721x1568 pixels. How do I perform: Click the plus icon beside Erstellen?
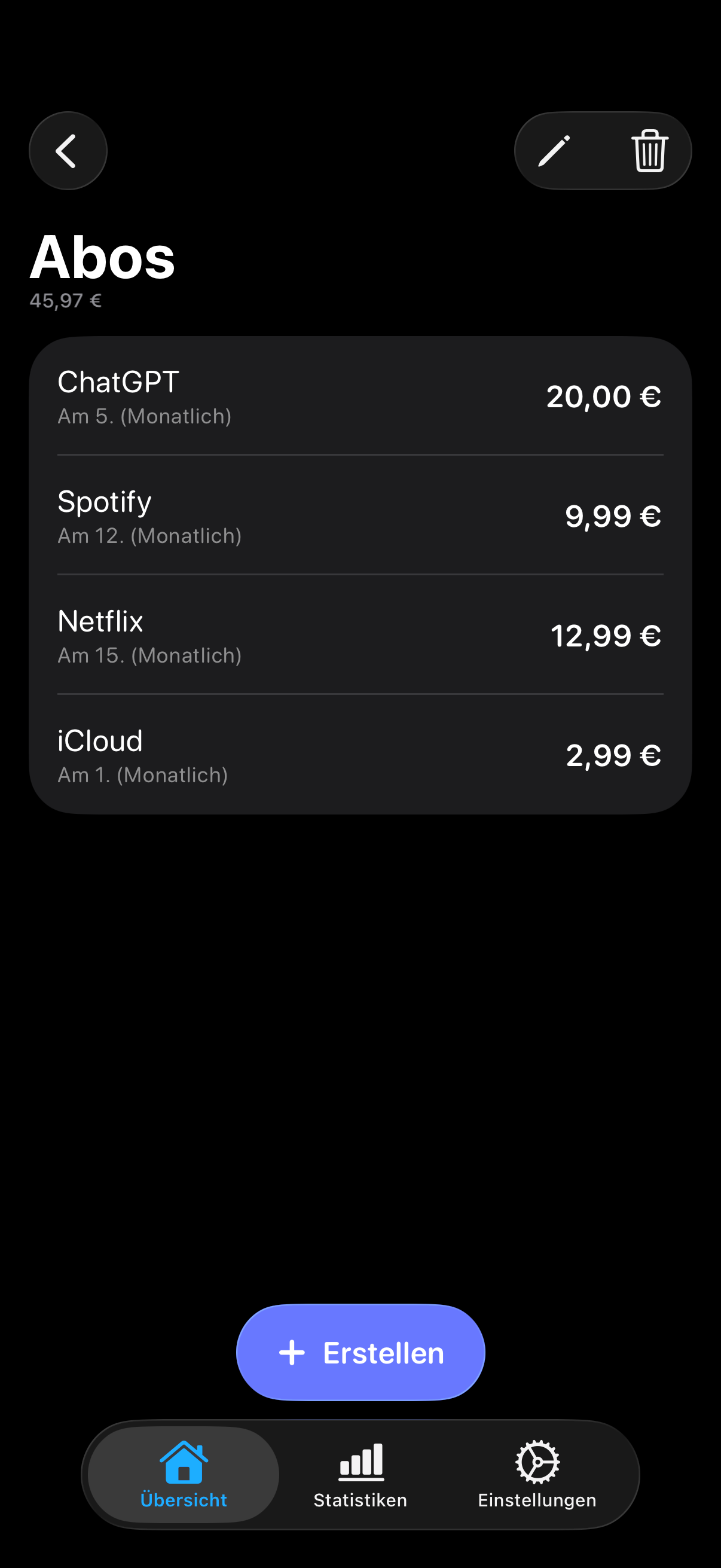click(292, 1353)
